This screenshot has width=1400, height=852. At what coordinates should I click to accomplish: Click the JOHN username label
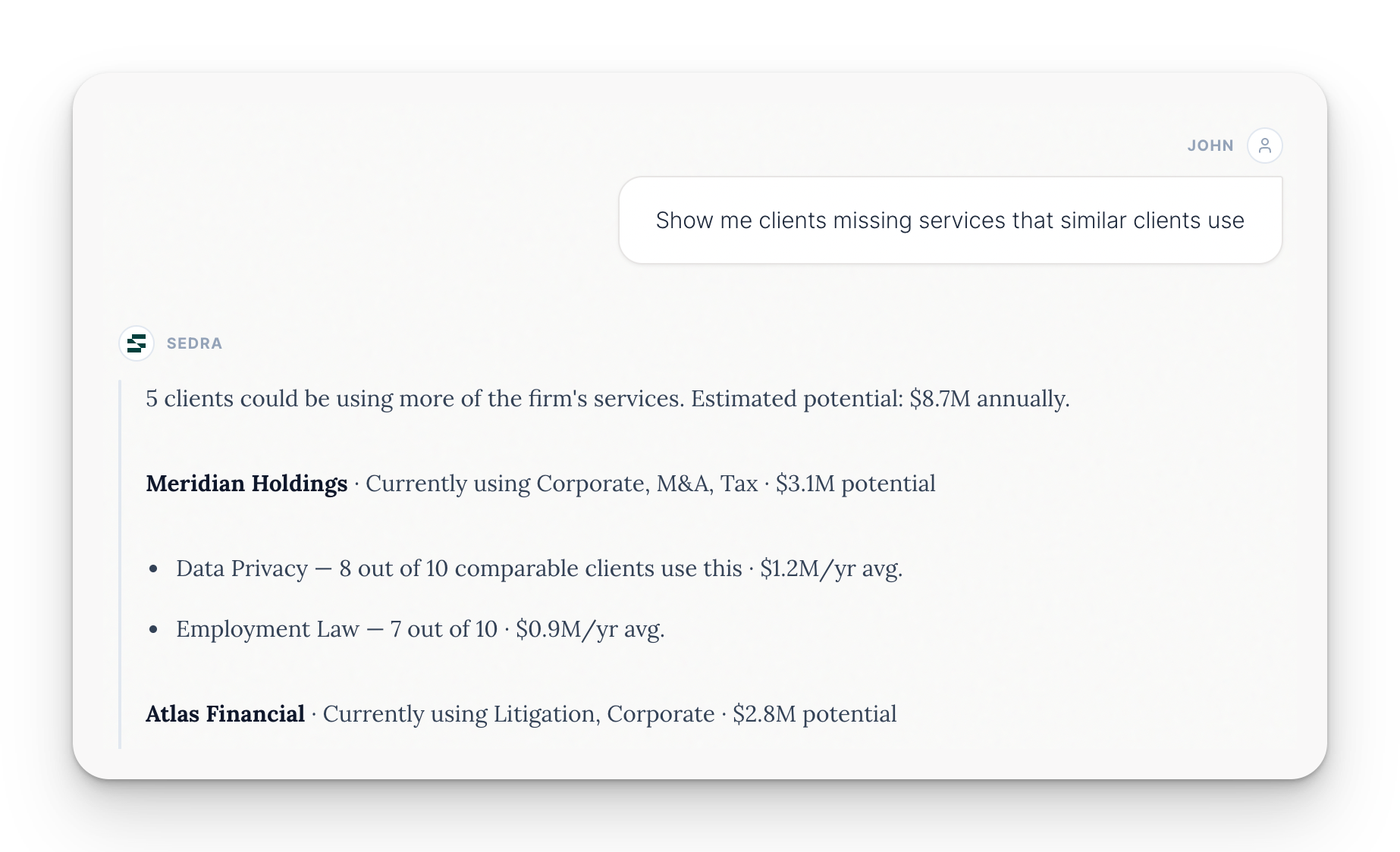tap(1211, 145)
